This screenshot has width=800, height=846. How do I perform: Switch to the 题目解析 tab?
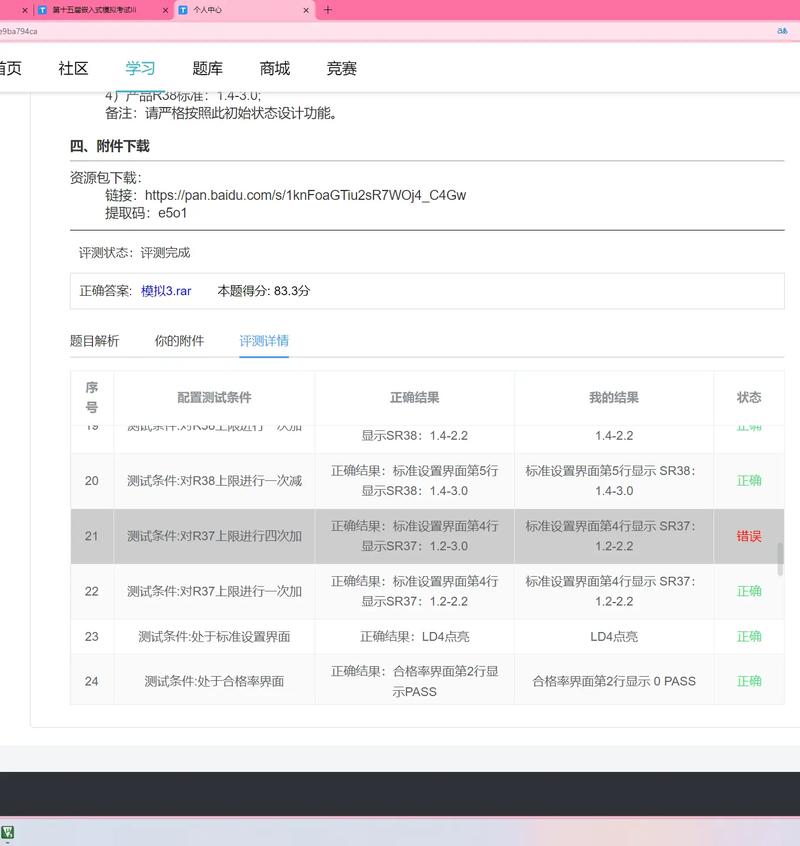click(94, 341)
